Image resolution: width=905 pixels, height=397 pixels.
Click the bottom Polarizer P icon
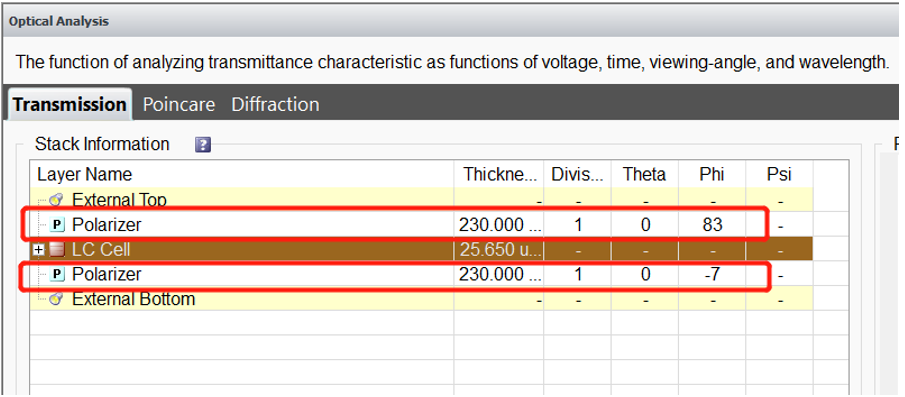57,274
